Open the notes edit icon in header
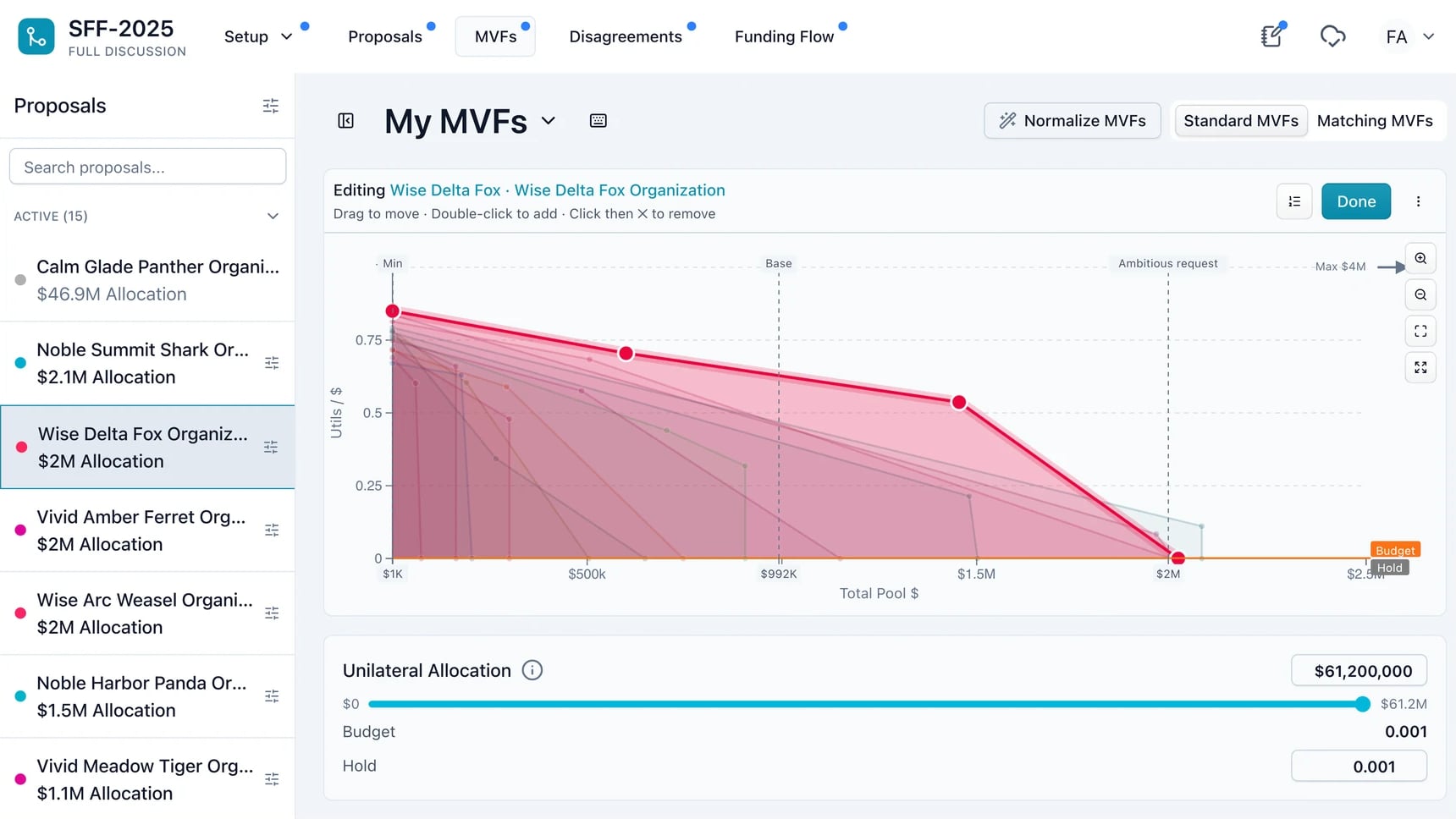1456x819 pixels. click(x=1271, y=36)
